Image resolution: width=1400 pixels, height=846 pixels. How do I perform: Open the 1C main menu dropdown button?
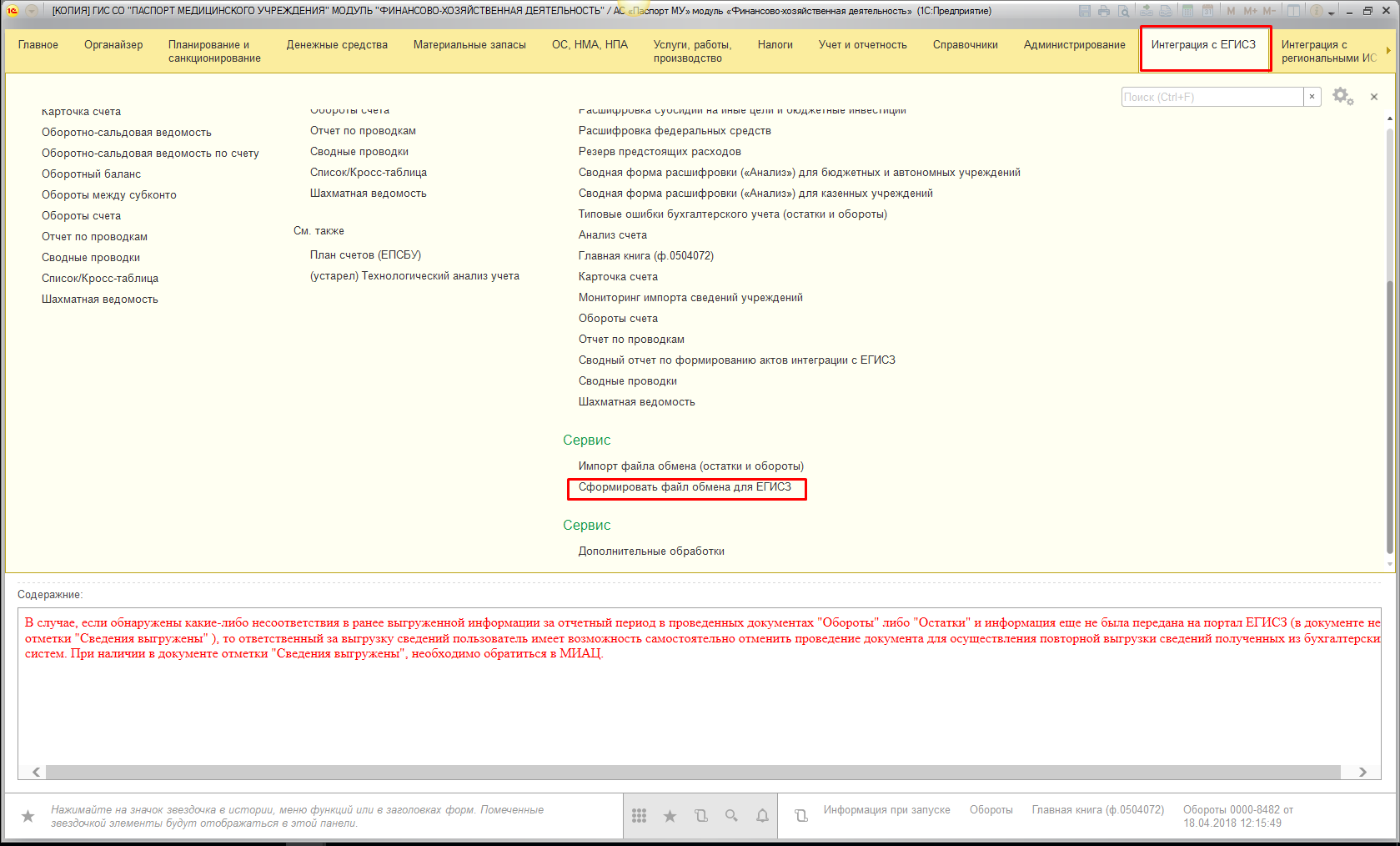[x=31, y=11]
